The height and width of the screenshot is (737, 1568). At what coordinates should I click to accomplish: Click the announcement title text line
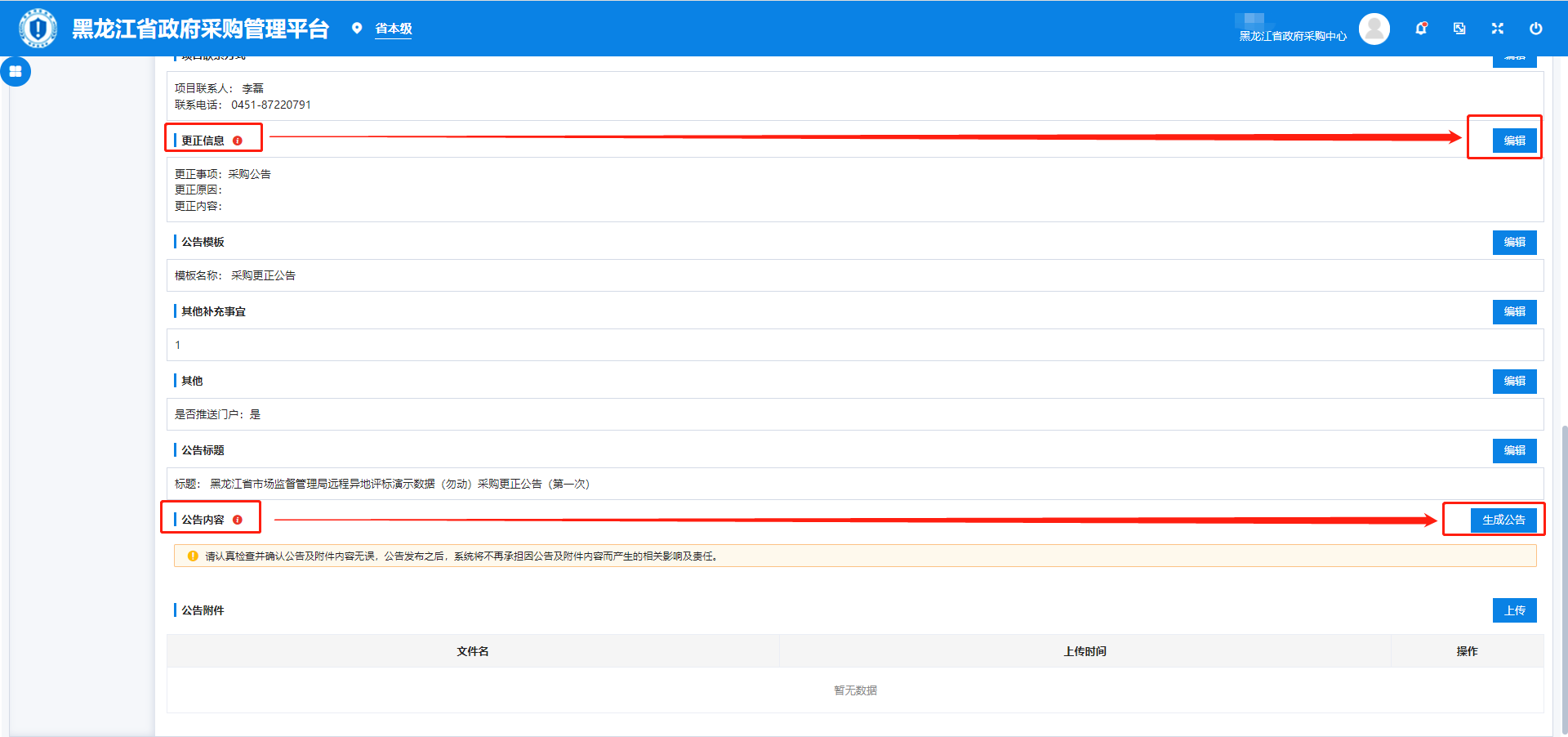382,484
